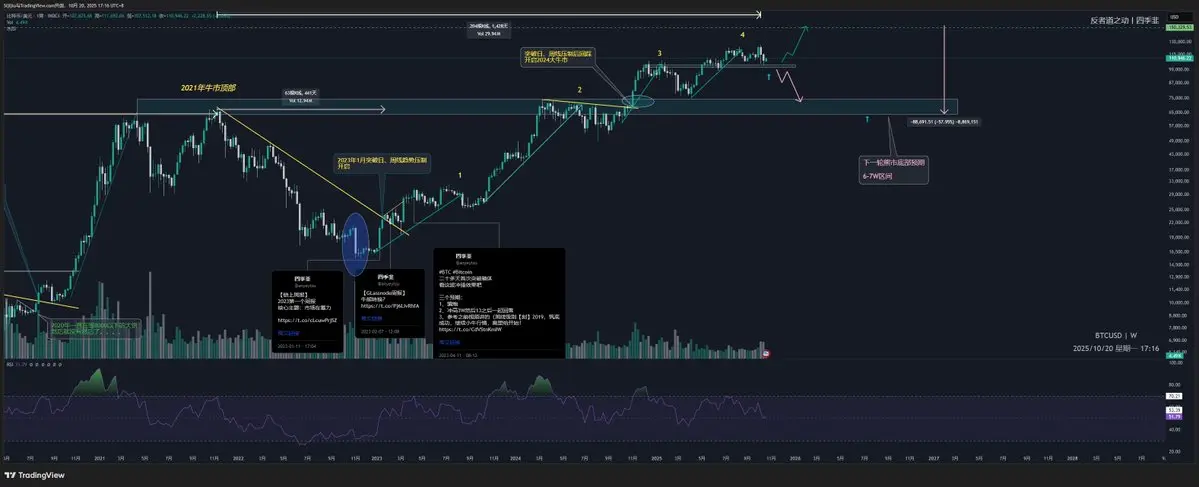This screenshot has width=1199, height=487.
Task: Click the 2027 label on the time axis
Action: coord(934,458)
